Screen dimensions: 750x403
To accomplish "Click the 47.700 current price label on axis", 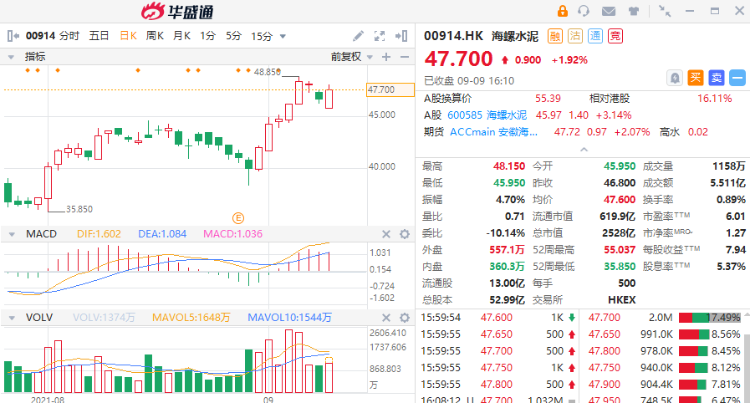I will point(390,89).
